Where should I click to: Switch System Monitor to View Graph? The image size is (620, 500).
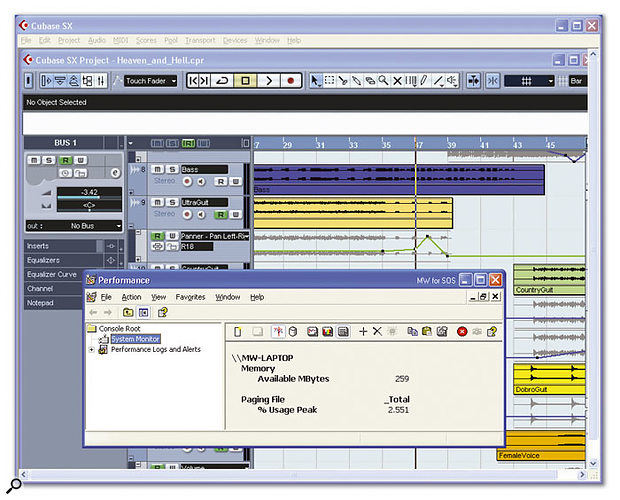(312, 332)
